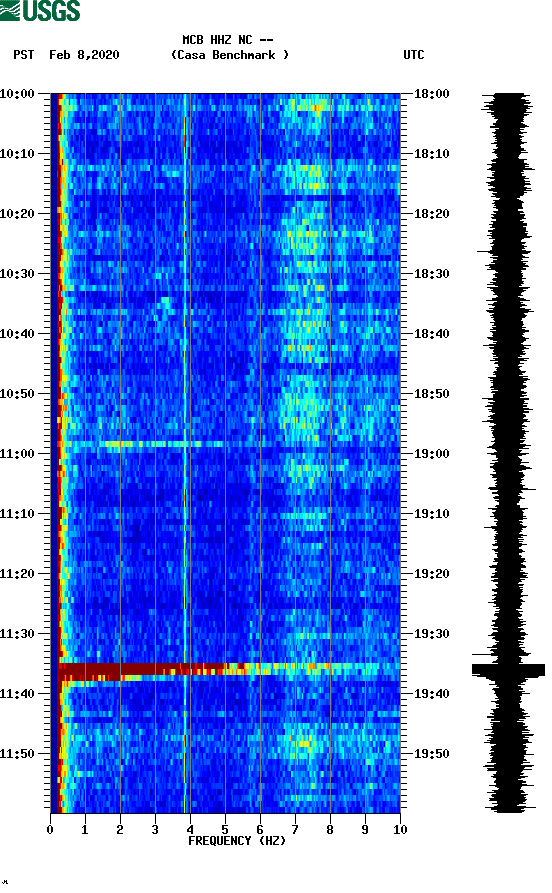Image resolution: width=552 pixels, height=893 pixels.
Task: Click the '18:40' UTC time label
Action: (432, 334)
